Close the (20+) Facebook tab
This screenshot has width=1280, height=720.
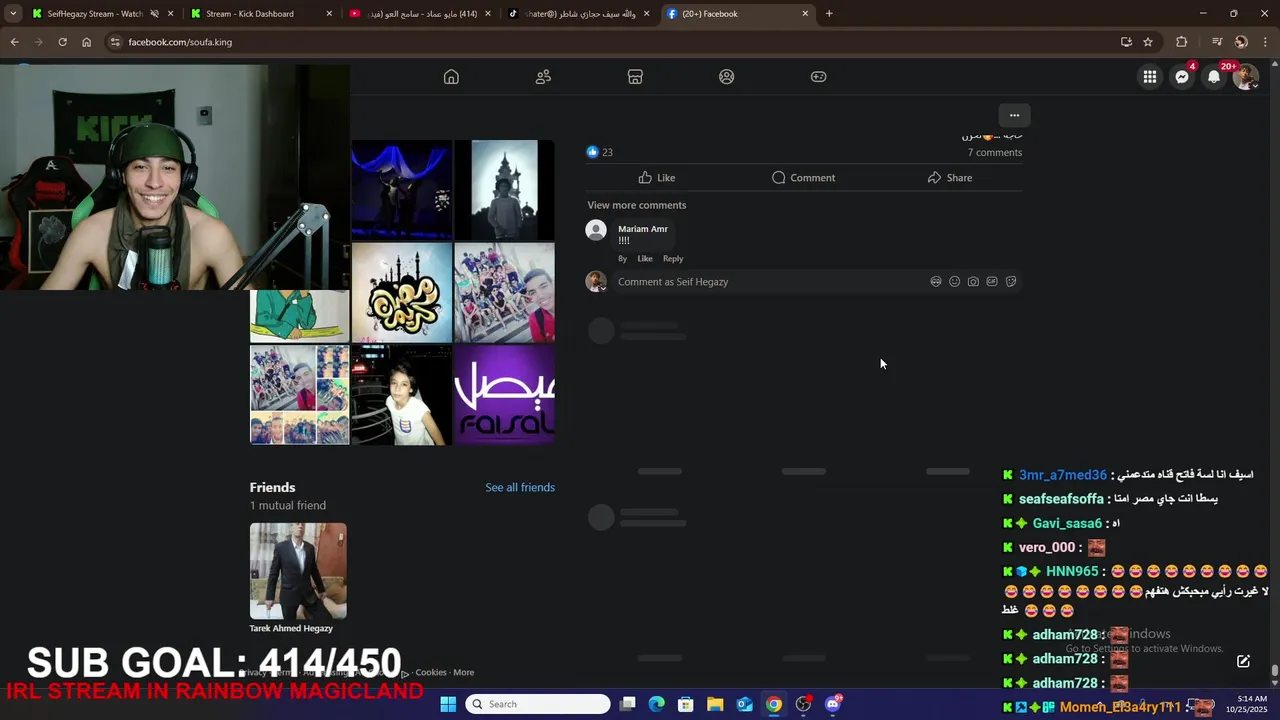point(805,14)
